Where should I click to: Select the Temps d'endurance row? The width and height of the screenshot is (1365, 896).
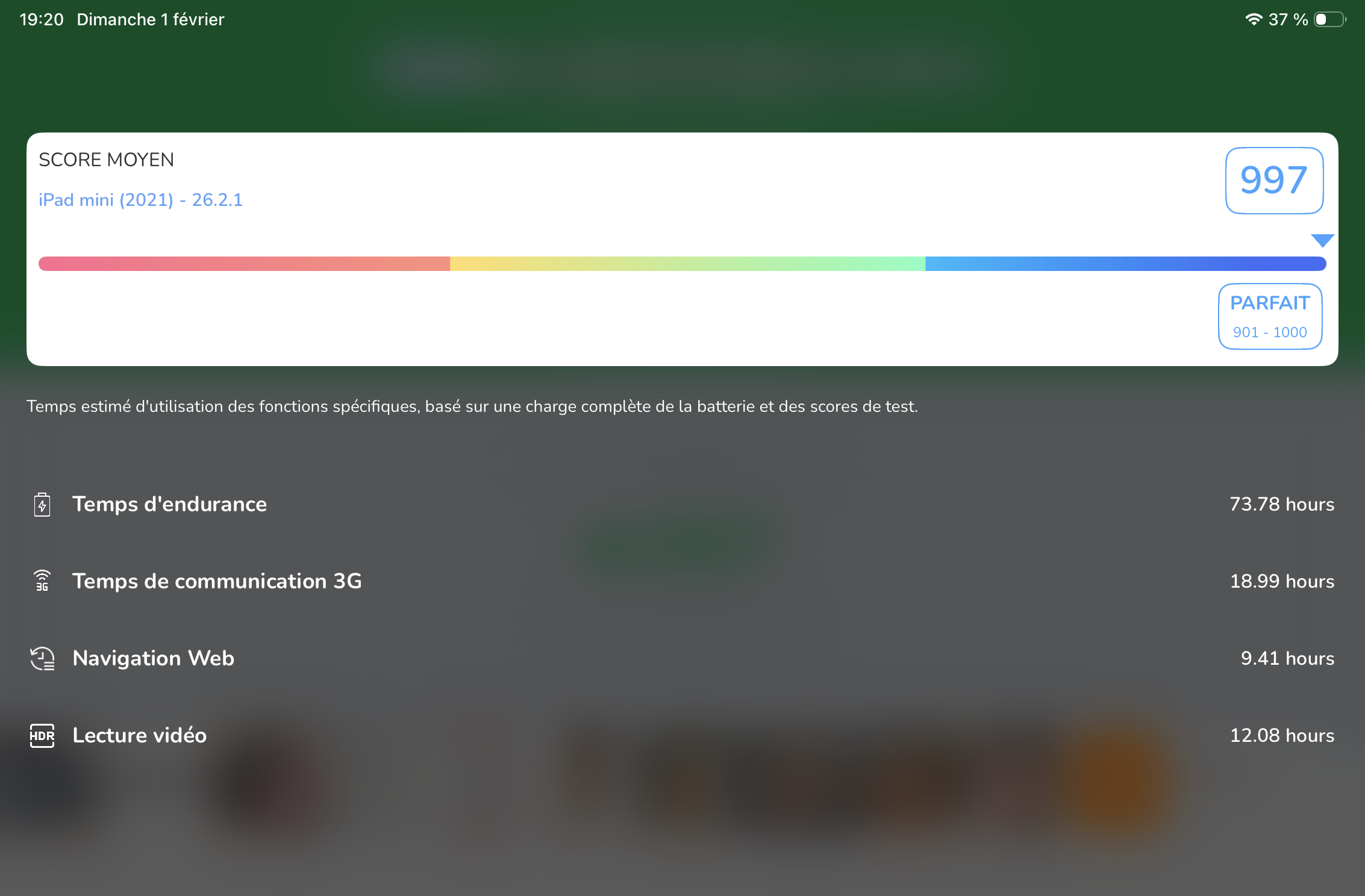point(682,504)
